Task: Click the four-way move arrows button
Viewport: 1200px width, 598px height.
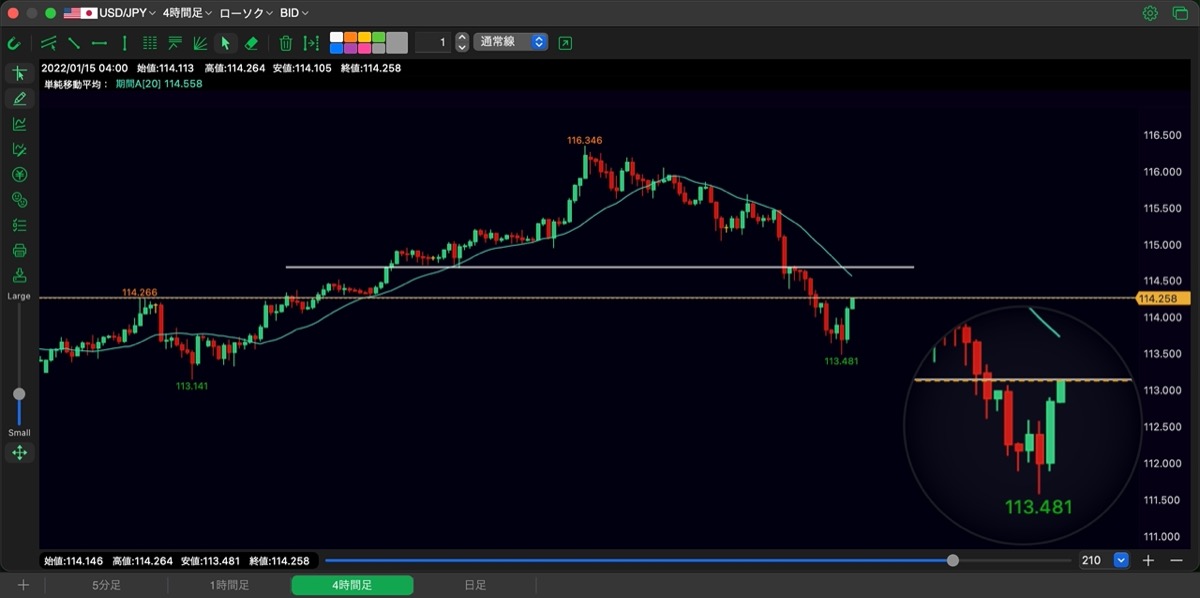Action: pyautogui.click(x=19, y=453)
